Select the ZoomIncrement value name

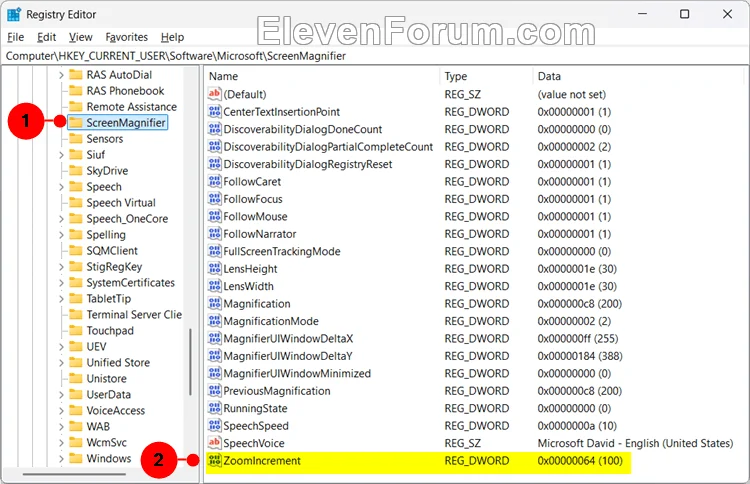[x=262, y=461]
